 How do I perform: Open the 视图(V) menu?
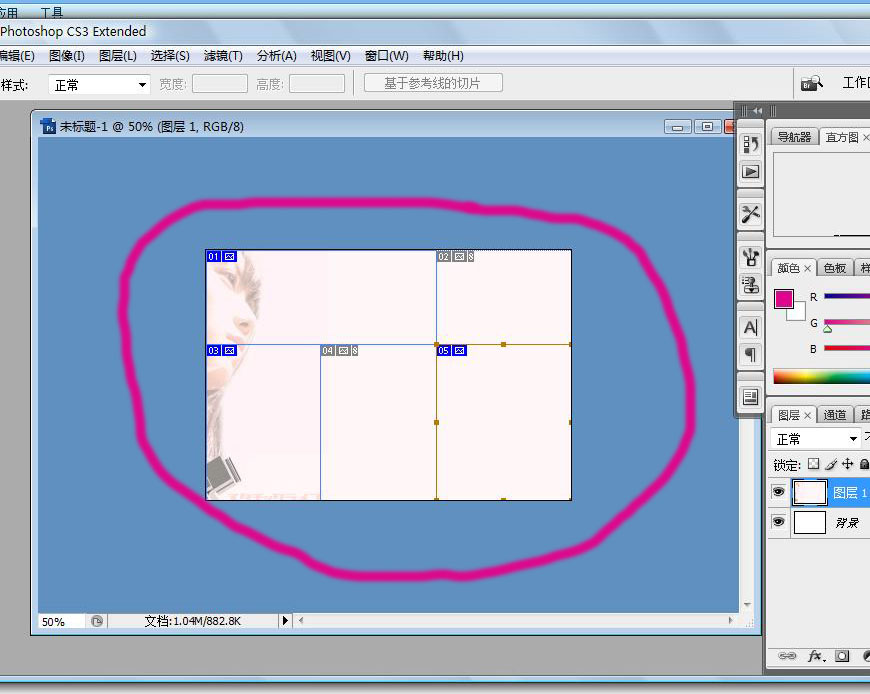click(330, 55)
